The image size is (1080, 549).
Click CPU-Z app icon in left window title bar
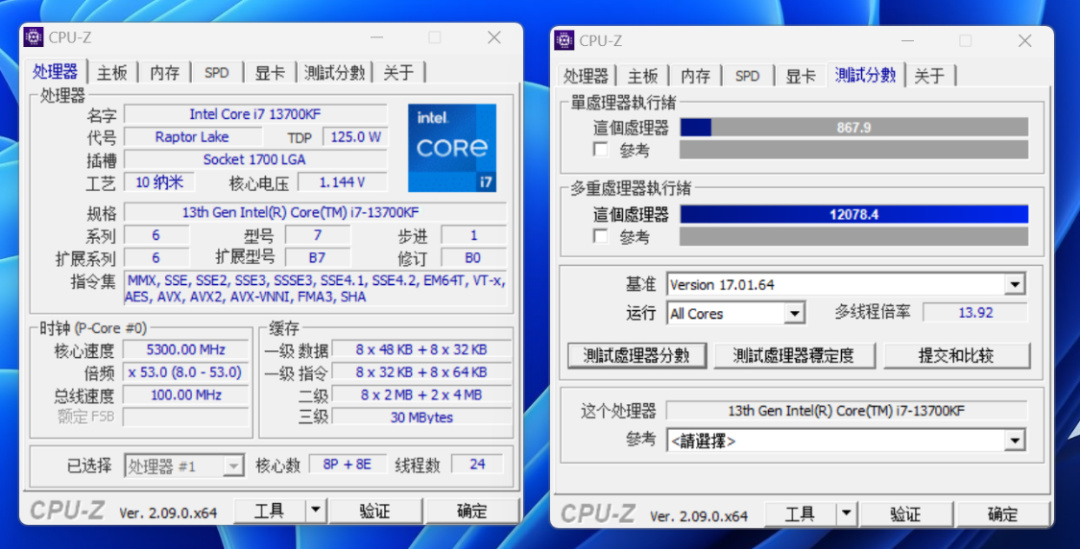33,37
